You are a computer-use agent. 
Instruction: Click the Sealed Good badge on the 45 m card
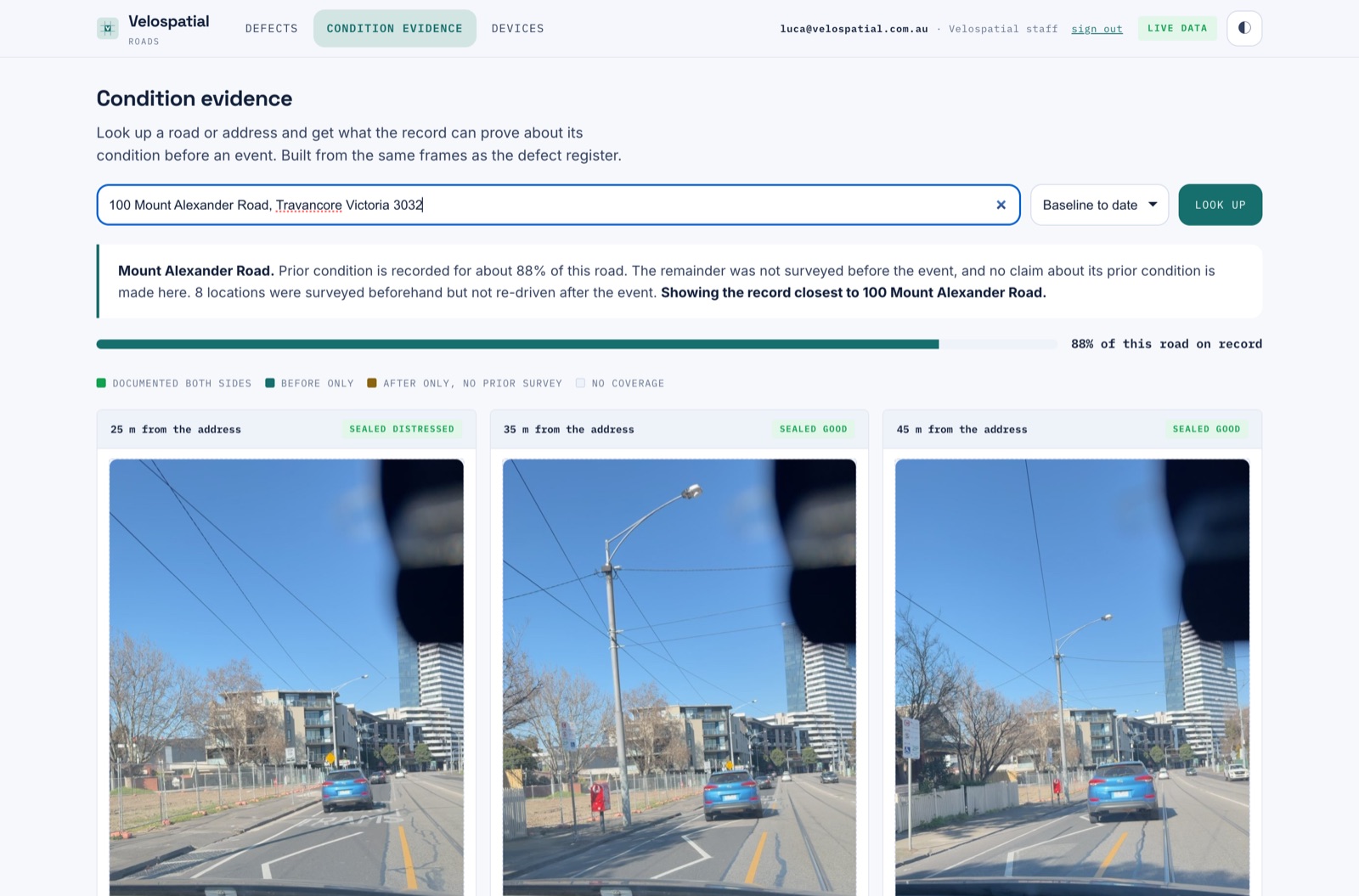click(x=1206, y=429)
